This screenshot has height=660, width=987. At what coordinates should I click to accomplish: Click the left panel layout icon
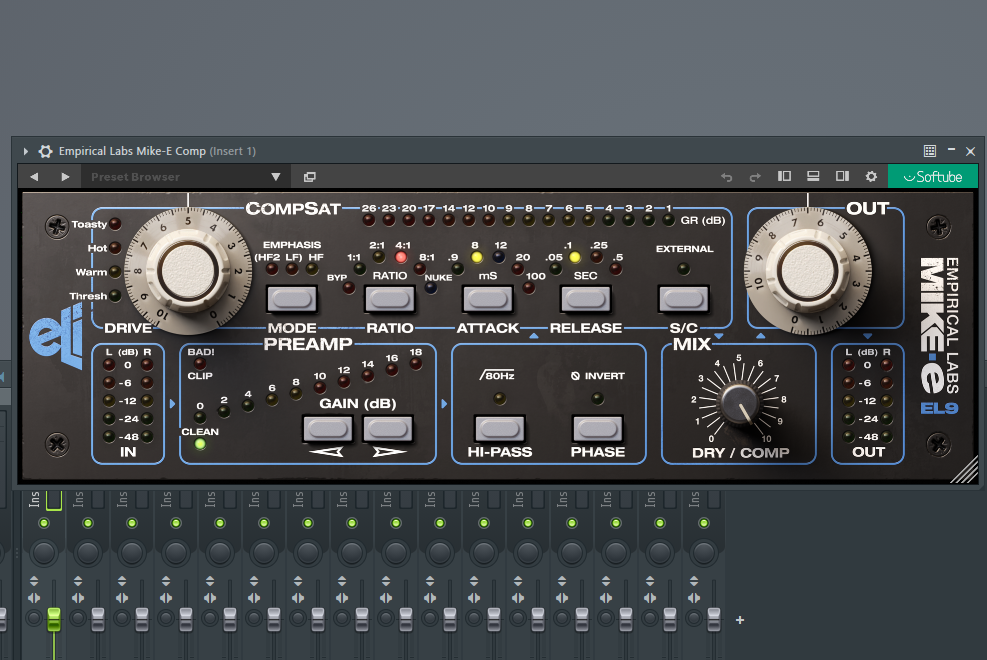point(784,176)
